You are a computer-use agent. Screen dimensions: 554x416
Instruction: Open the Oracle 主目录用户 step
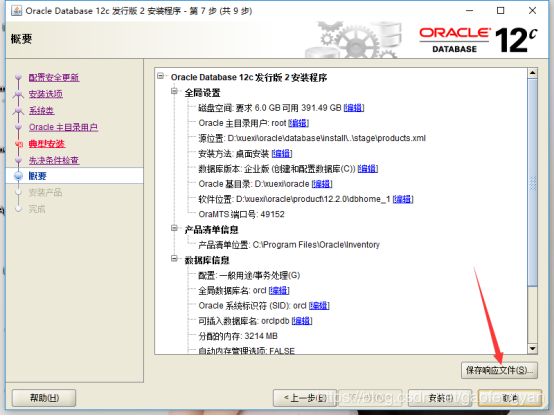[64, 127]
